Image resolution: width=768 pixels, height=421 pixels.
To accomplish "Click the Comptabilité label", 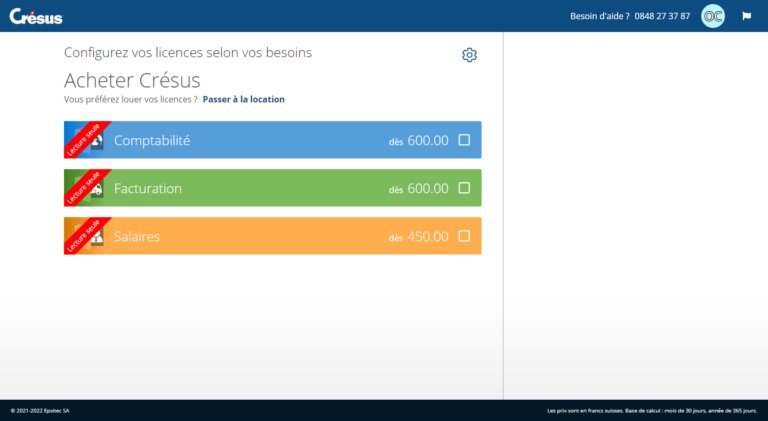I will [152, 140].
